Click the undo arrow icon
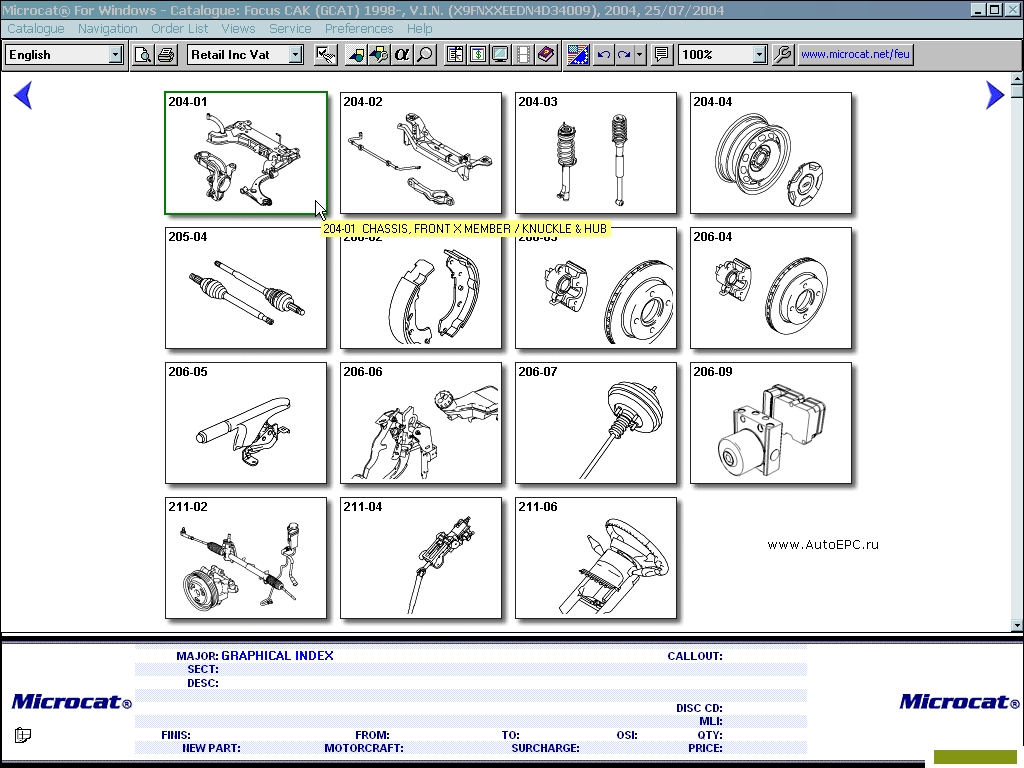Viewport: 1024px width, 768px height. click(x=603, y=55)
